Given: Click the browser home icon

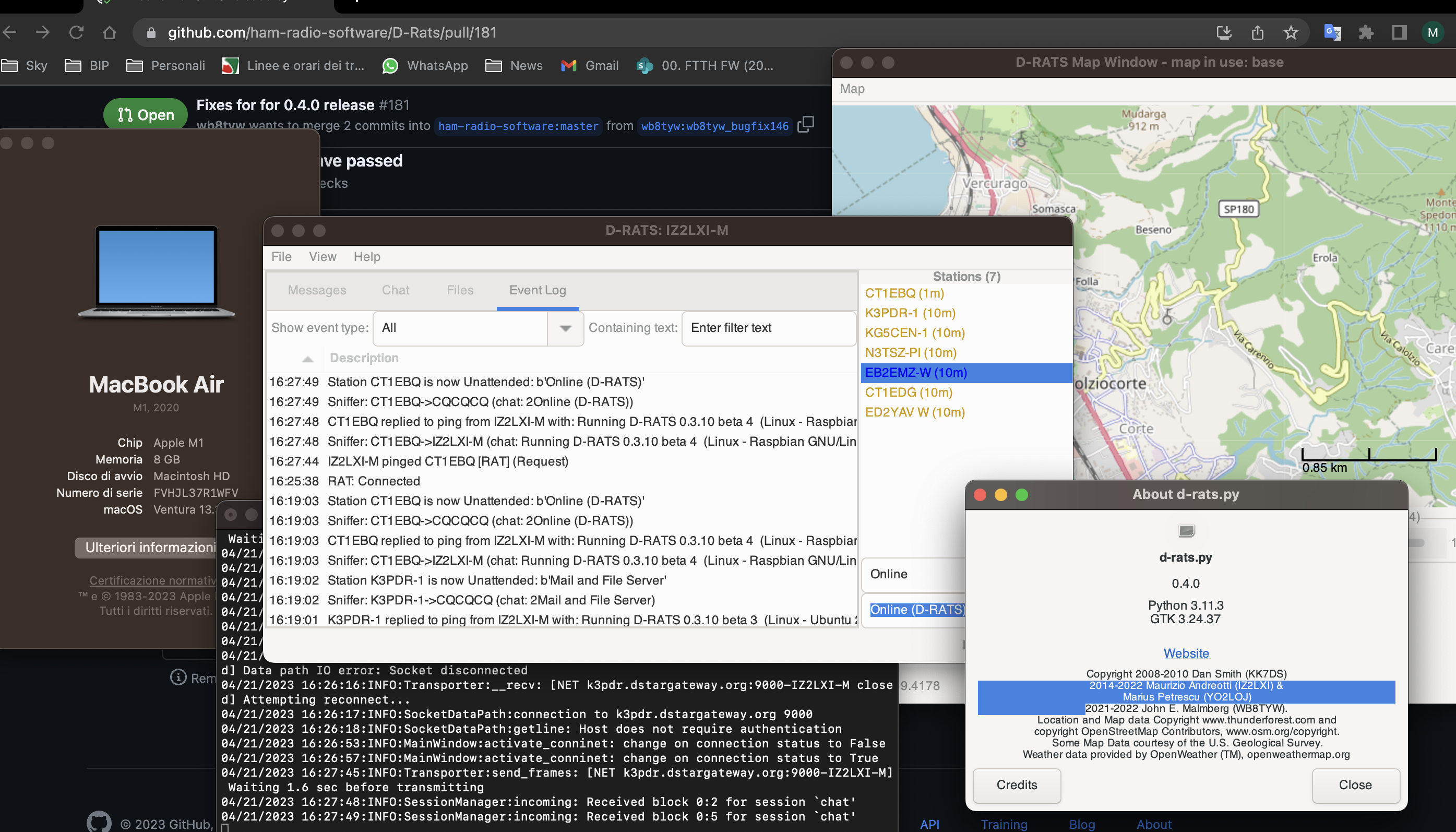Looking at the screenshot, I should click(109, 32).
